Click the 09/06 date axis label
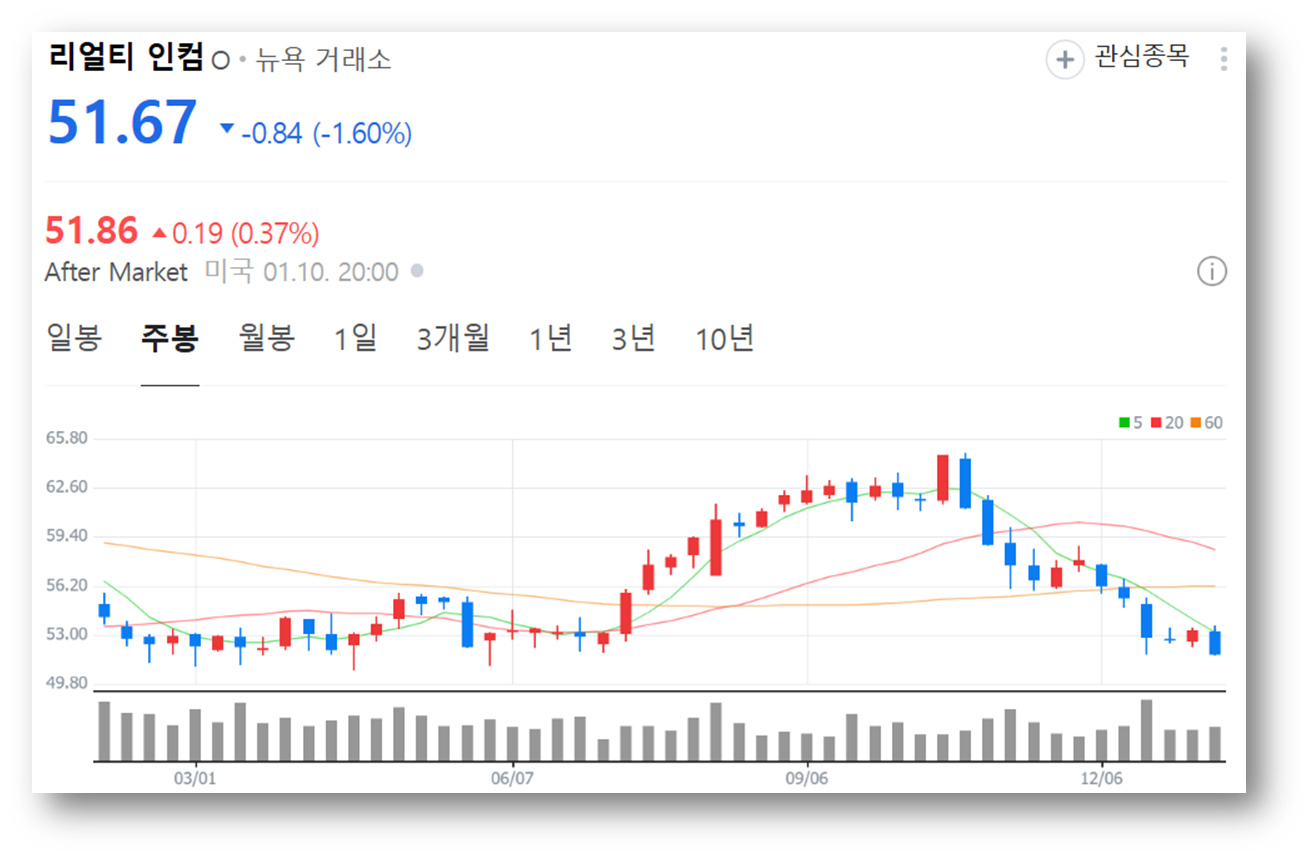 tap(806, 777)
